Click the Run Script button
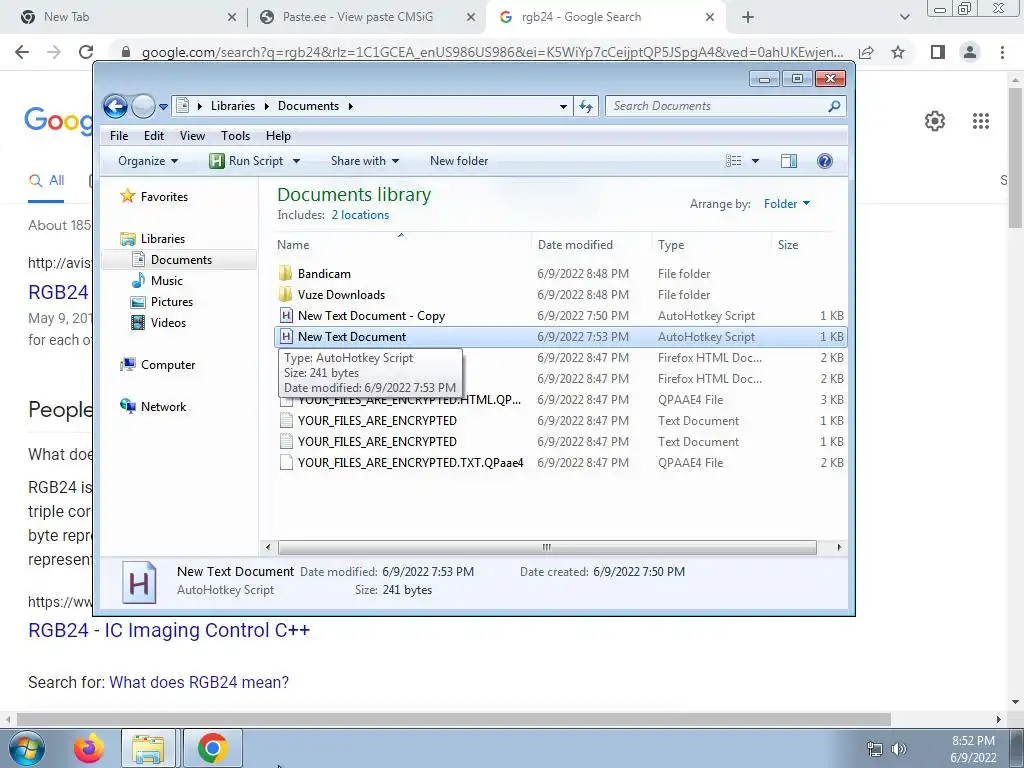 click(246, 161)
